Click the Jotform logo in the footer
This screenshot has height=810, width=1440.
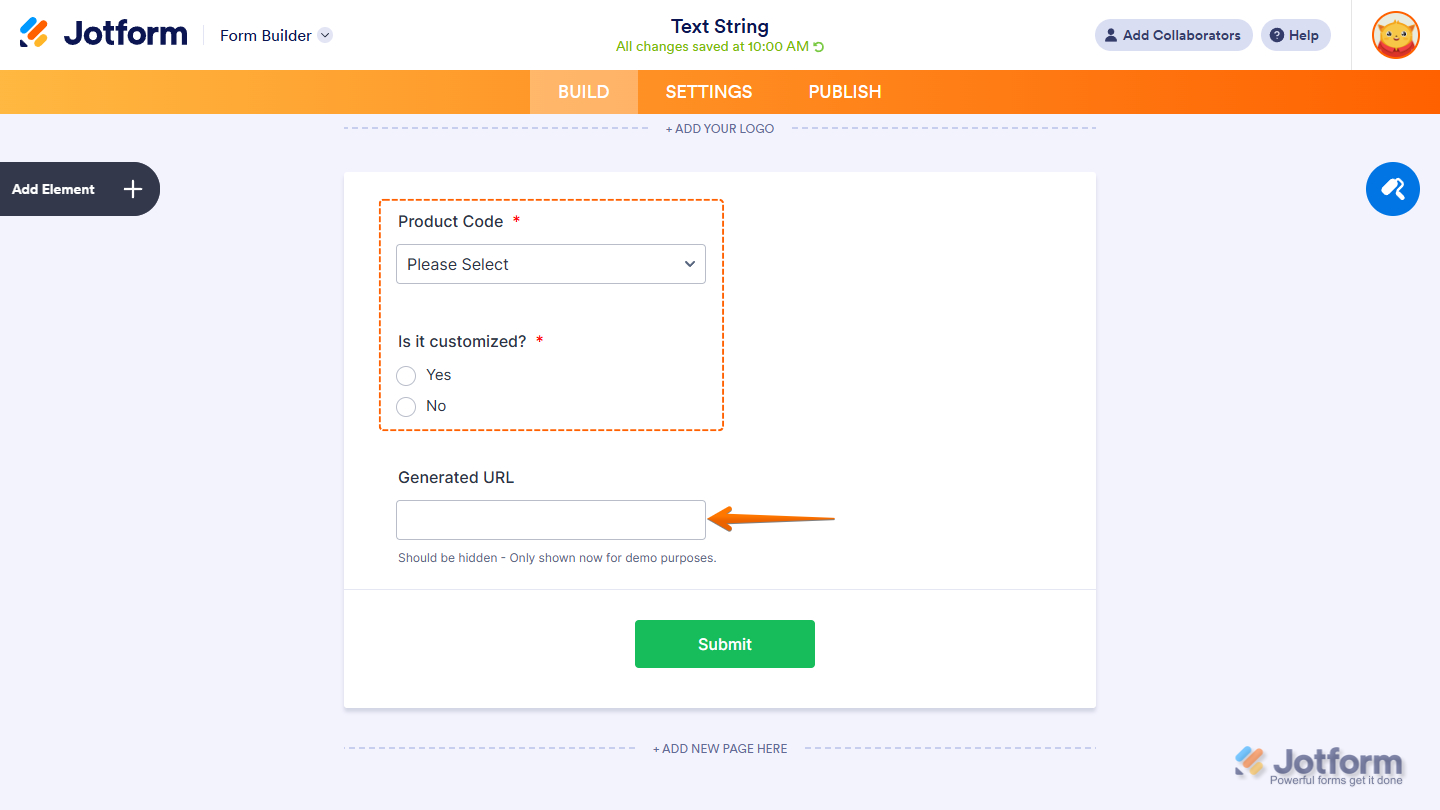click(1320, 762)
